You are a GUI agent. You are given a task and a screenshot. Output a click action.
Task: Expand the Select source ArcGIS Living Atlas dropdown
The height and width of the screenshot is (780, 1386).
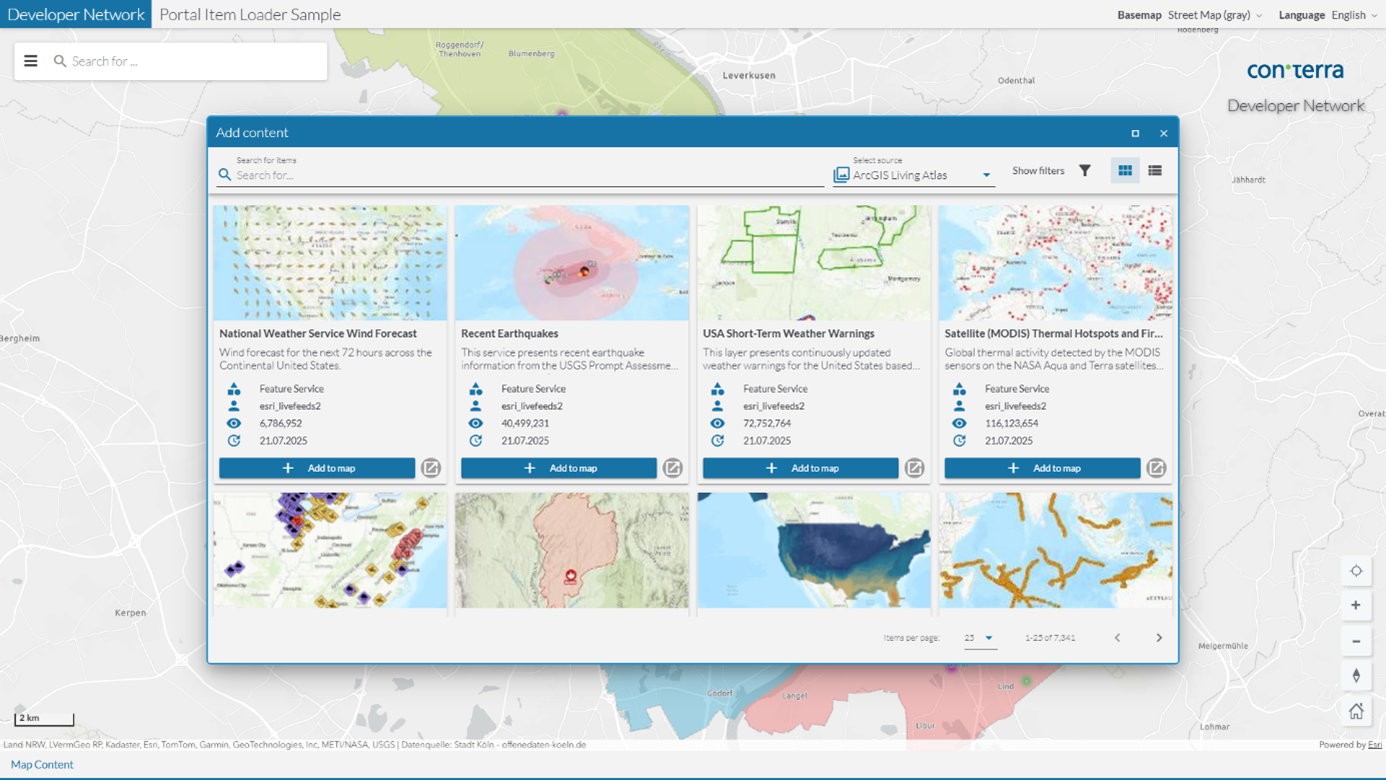click(913, 175)
